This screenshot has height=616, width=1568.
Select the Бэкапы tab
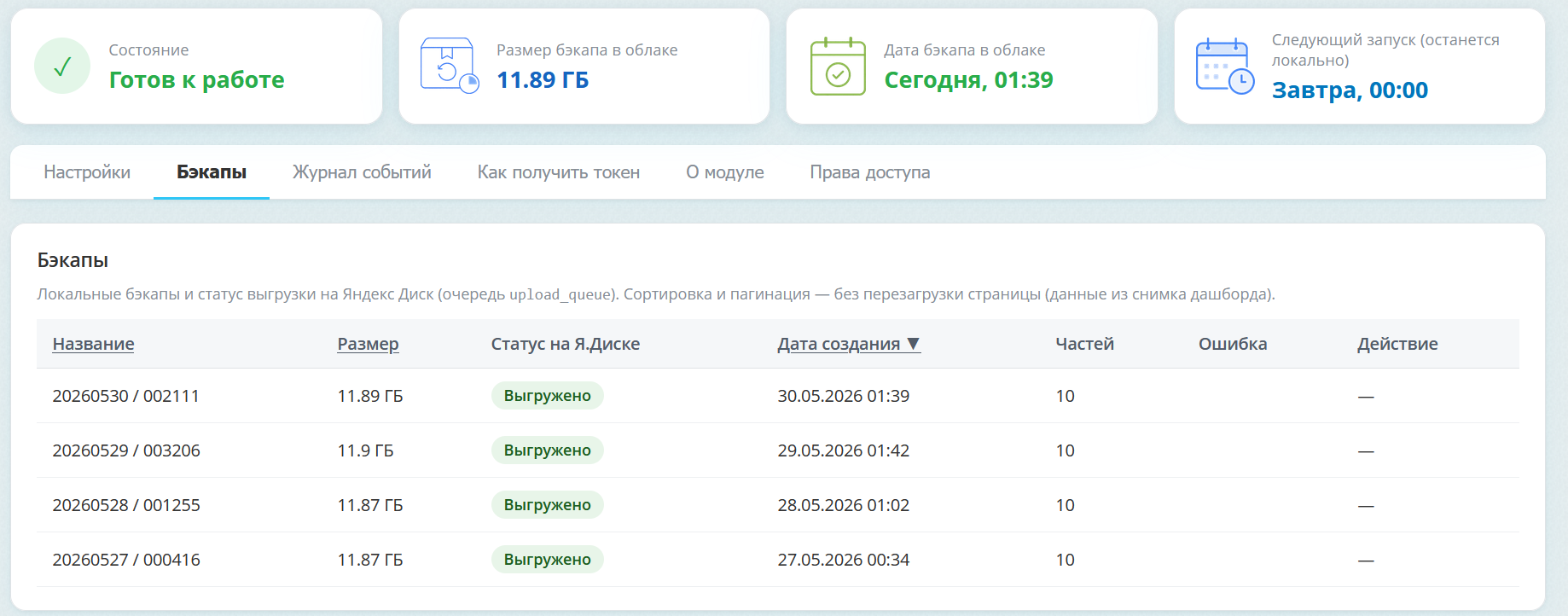(212, 172)
